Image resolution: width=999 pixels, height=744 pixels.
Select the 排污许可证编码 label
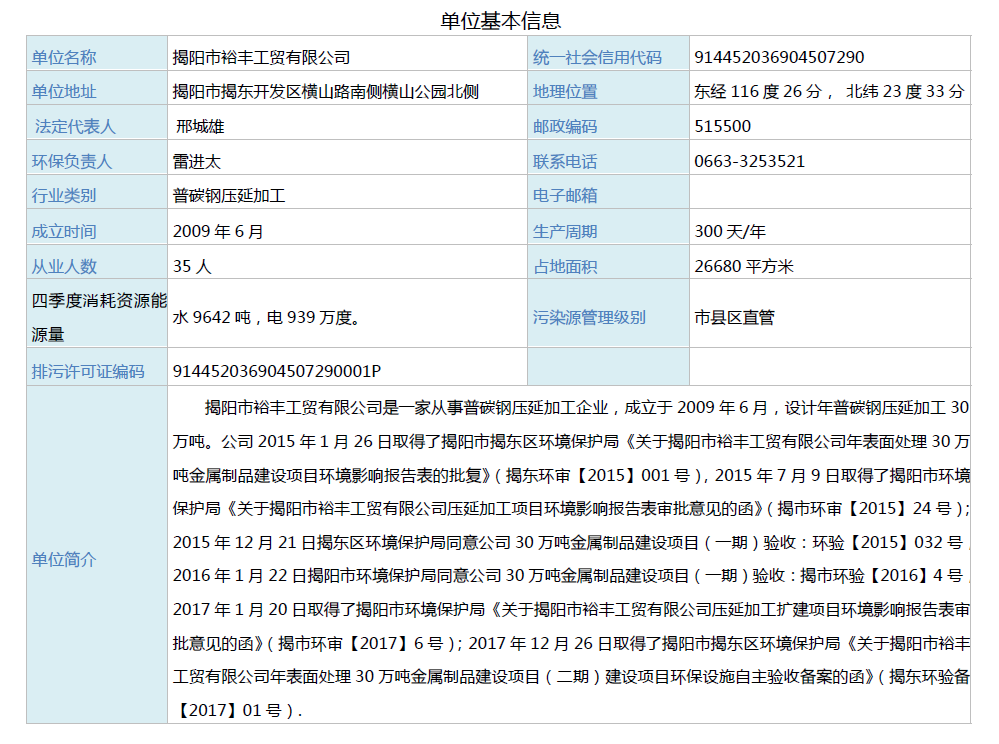click(x=88, y=371)
